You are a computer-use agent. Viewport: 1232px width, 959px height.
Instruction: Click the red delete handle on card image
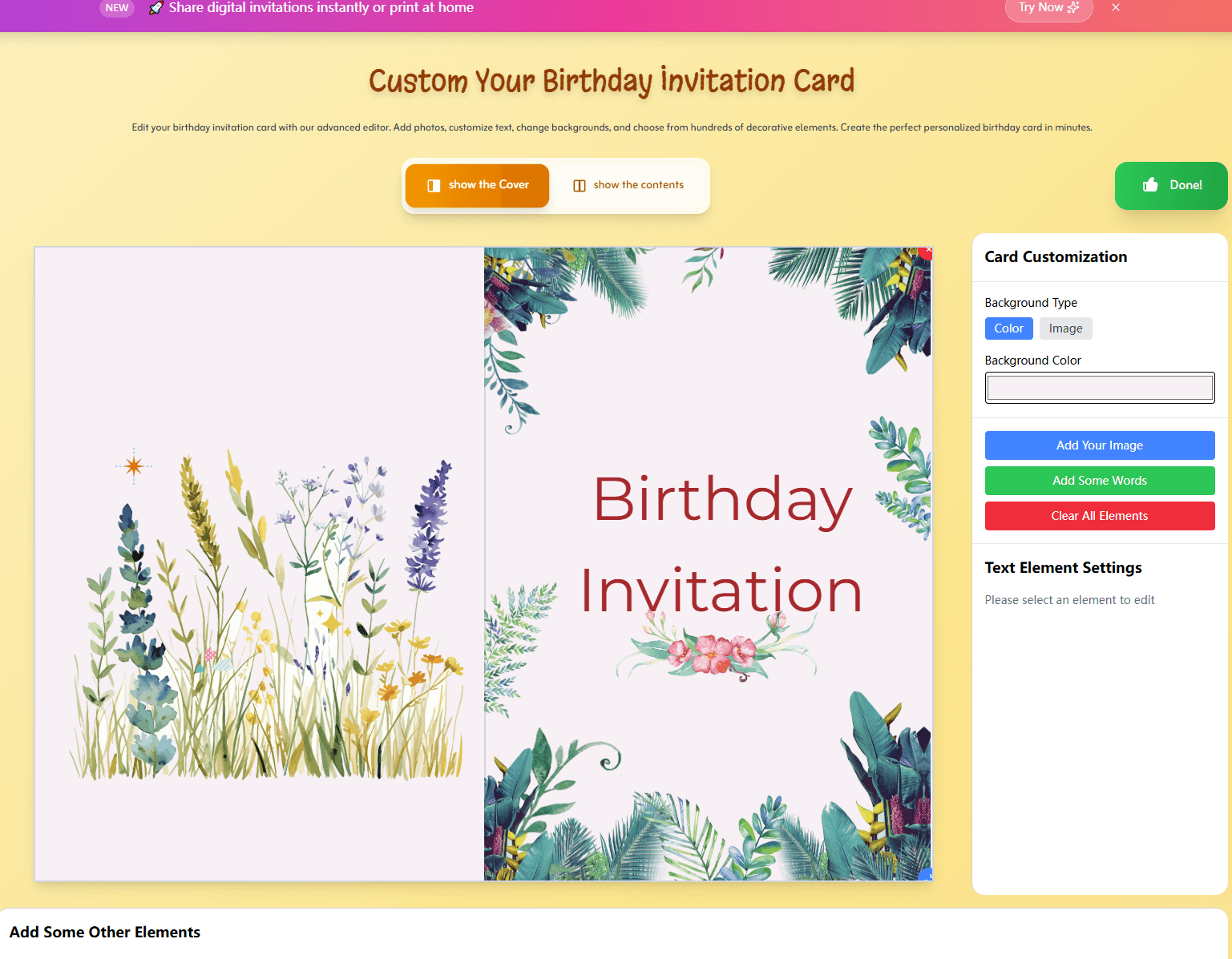[x=928, y=252]
